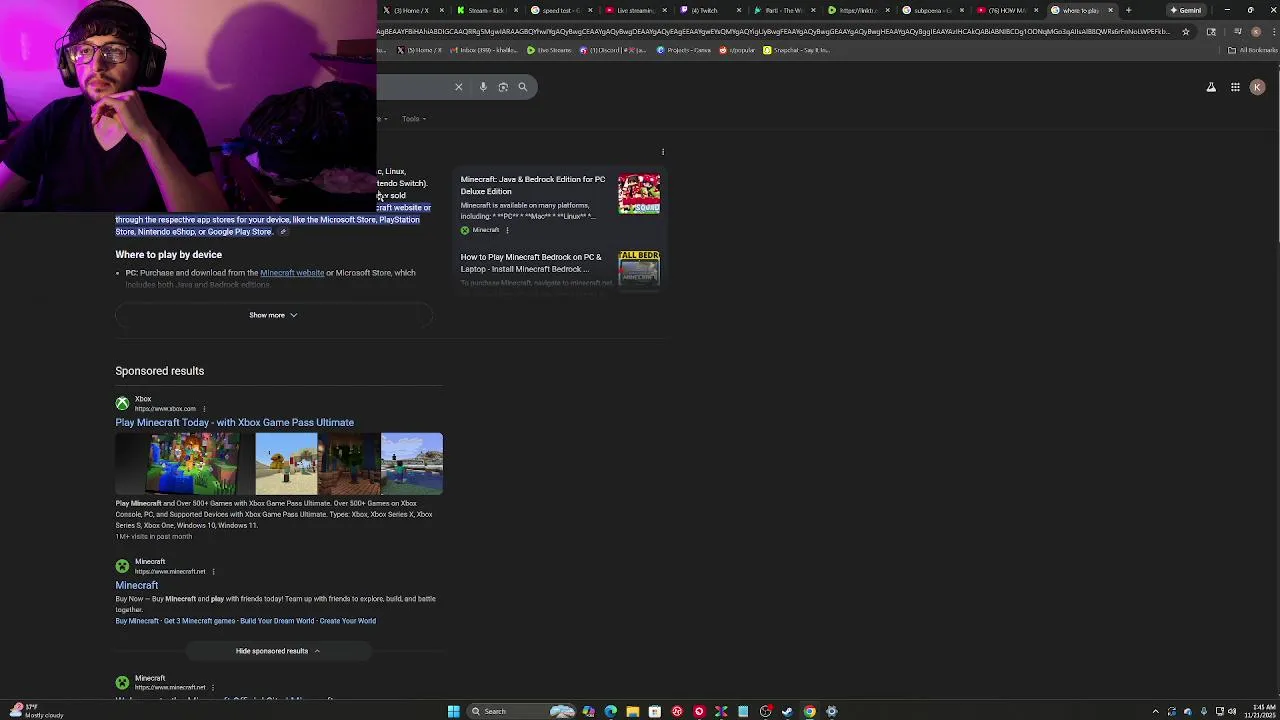Viewport: 1280px width, 720px height.
Task: Open the weather widget on the taskbar
Action: 34,711
